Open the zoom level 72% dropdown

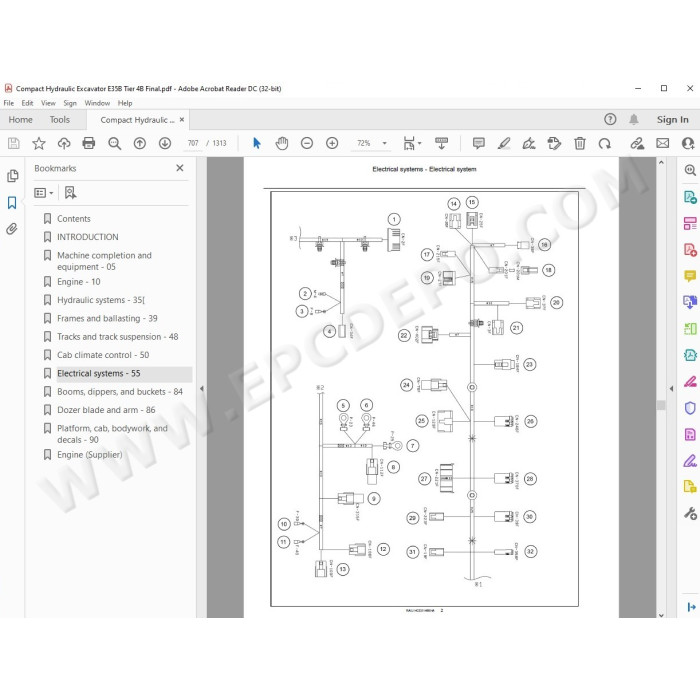pos(384,143)
